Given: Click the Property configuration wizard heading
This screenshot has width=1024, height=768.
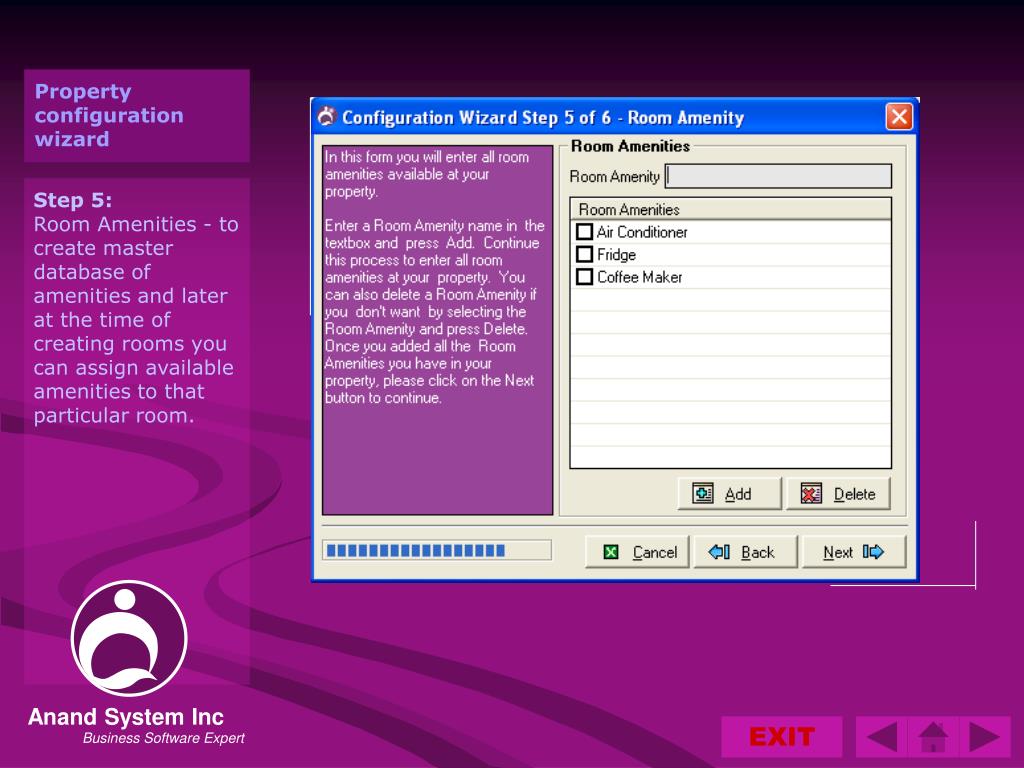Looking at the screenshot, I should coord(109,116).
